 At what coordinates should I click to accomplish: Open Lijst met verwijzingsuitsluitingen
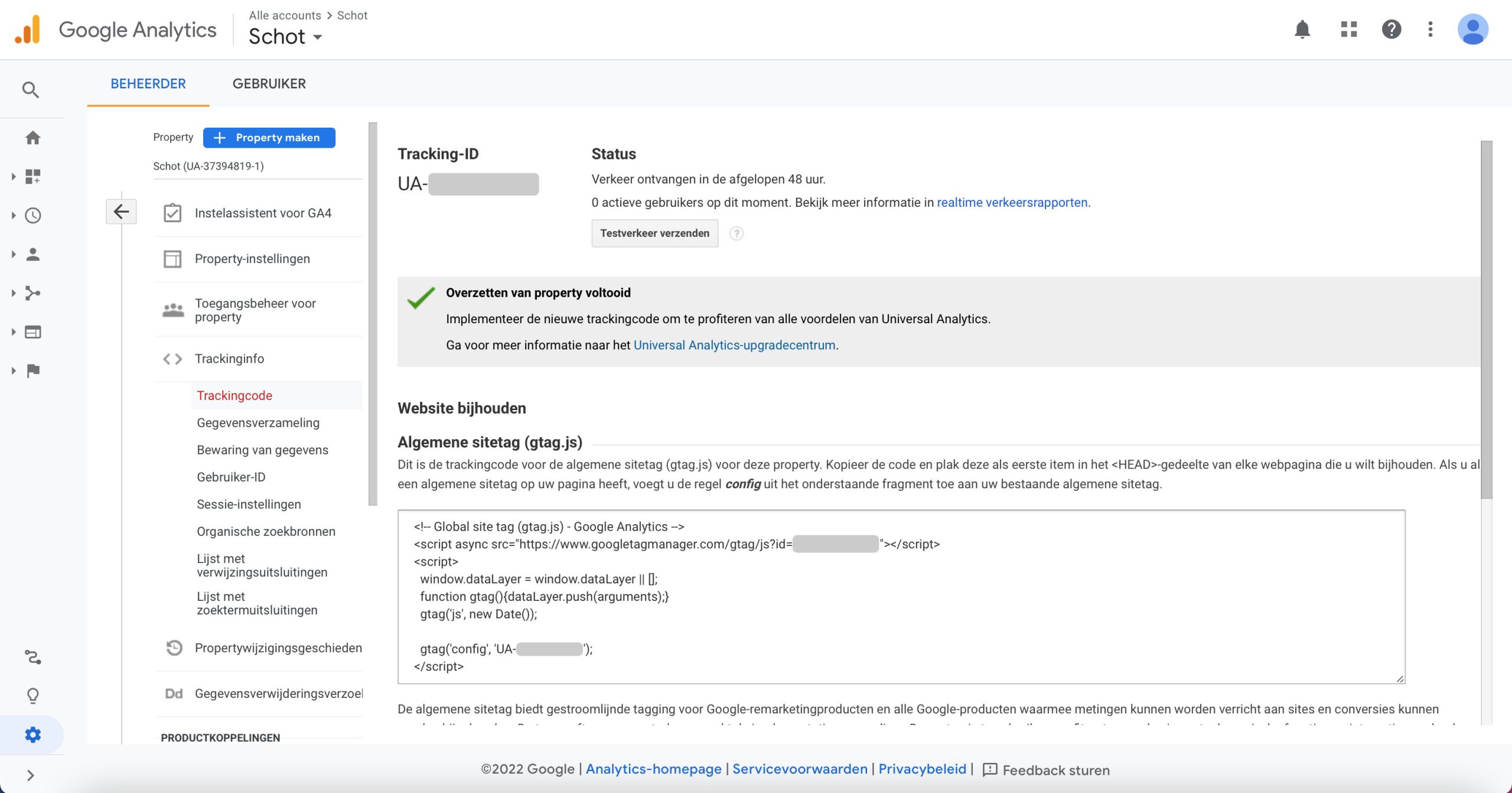(x=262, y=565)
